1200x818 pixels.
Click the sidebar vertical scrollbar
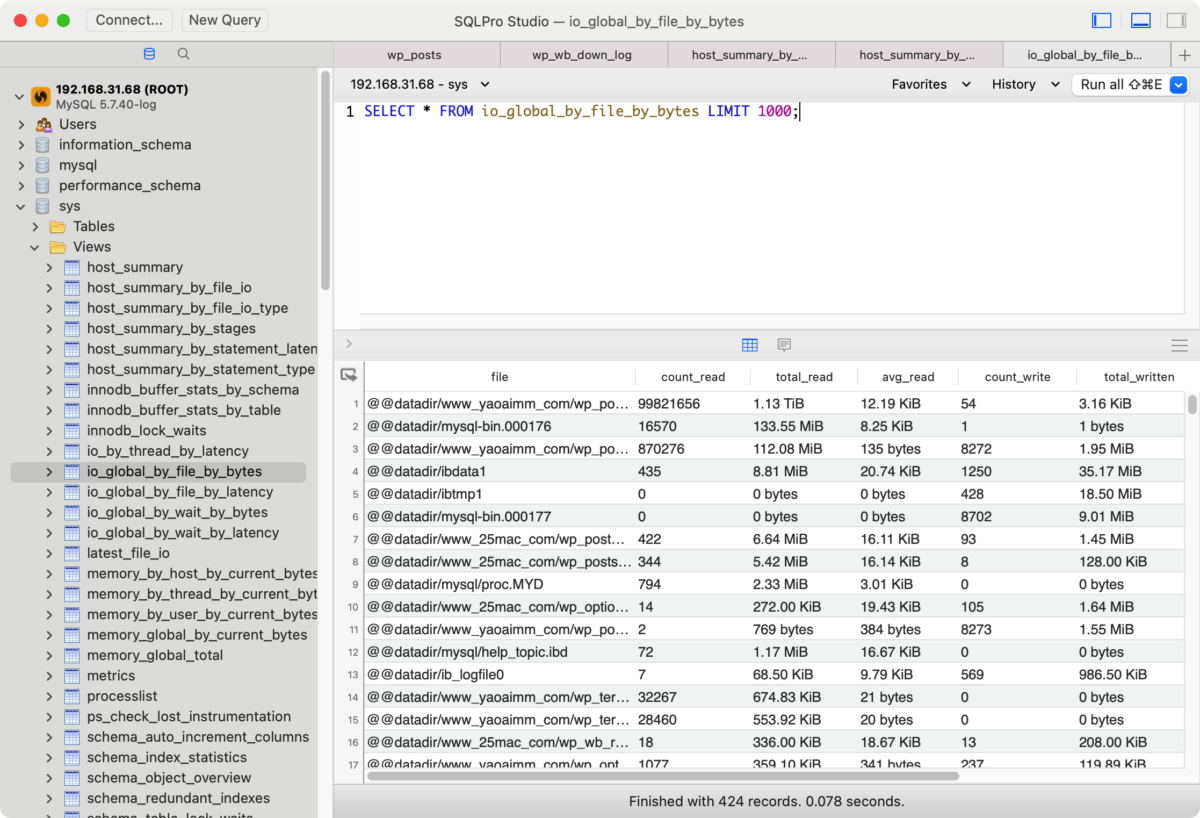325,180
